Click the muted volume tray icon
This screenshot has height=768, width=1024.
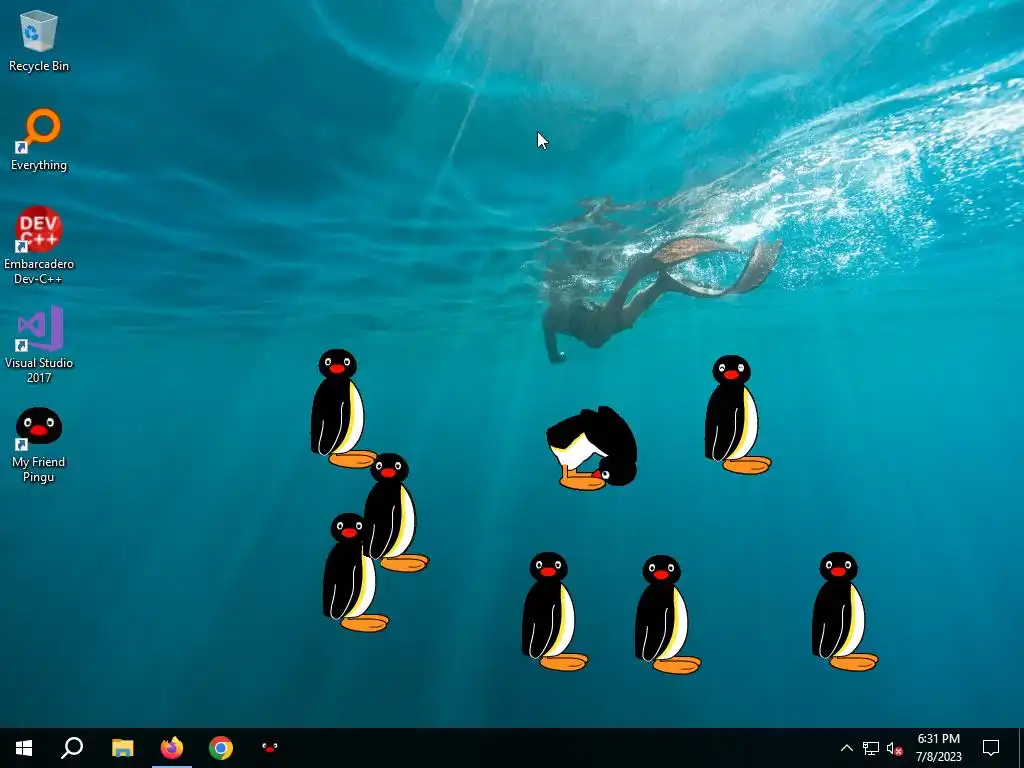point(895,748)
